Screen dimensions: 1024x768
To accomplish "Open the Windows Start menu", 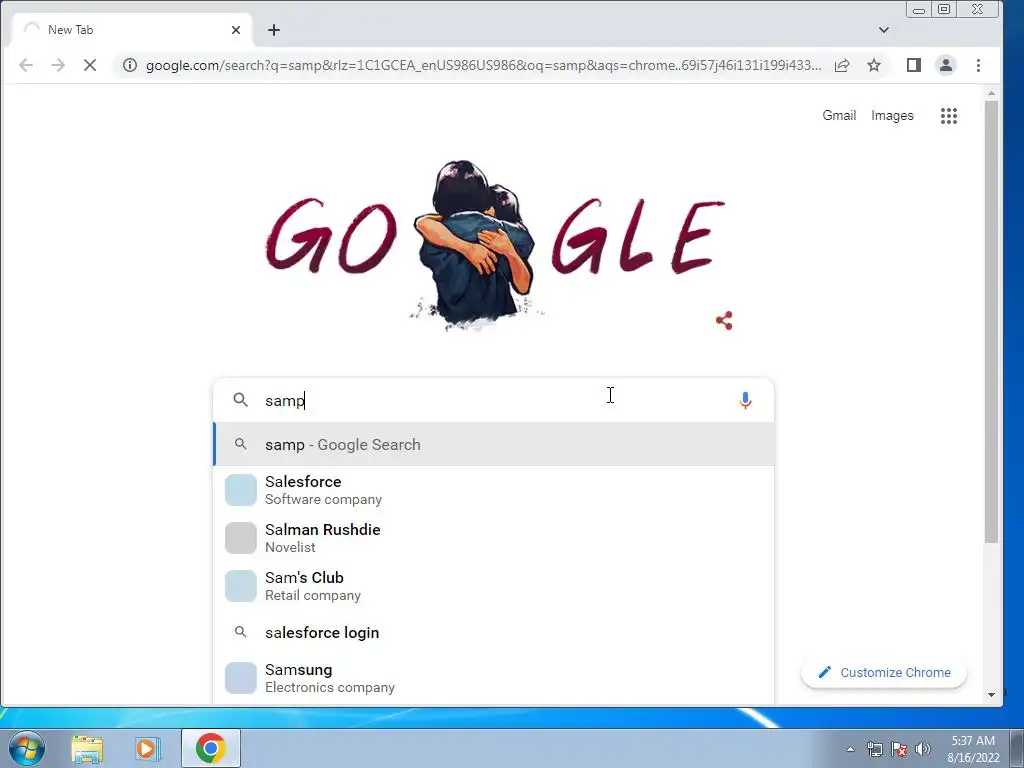I will coord(27,748).
